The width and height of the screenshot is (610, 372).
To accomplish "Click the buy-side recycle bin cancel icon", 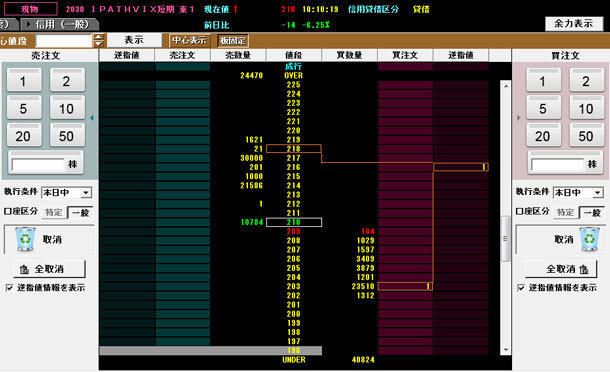I will [589, 239].
